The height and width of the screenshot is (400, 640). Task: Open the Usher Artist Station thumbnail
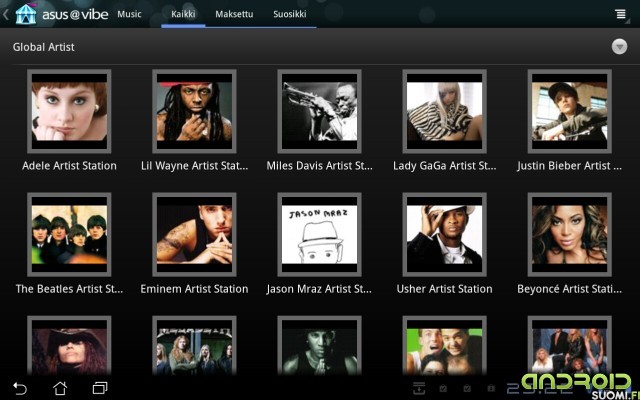pos(444,235)
